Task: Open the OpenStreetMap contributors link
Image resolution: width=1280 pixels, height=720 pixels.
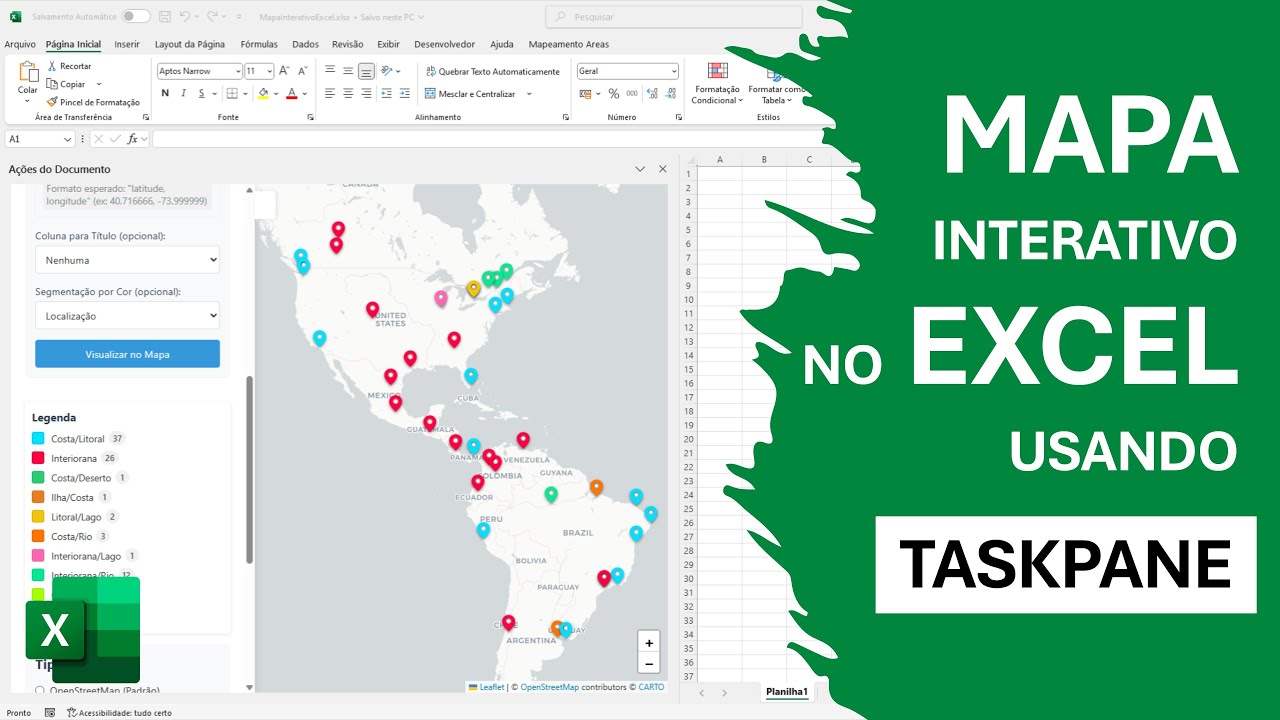Action: tap(549, 687)
